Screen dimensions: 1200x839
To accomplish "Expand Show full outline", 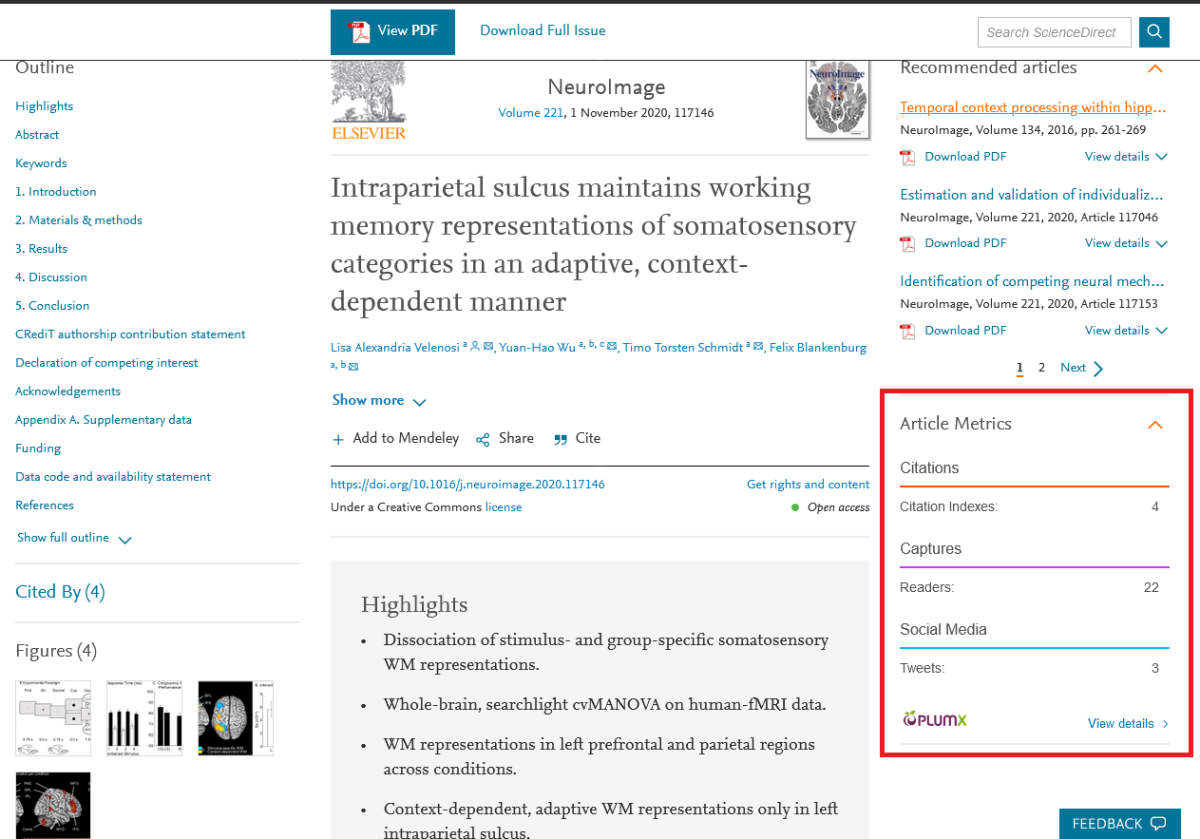I will point(74,538).
